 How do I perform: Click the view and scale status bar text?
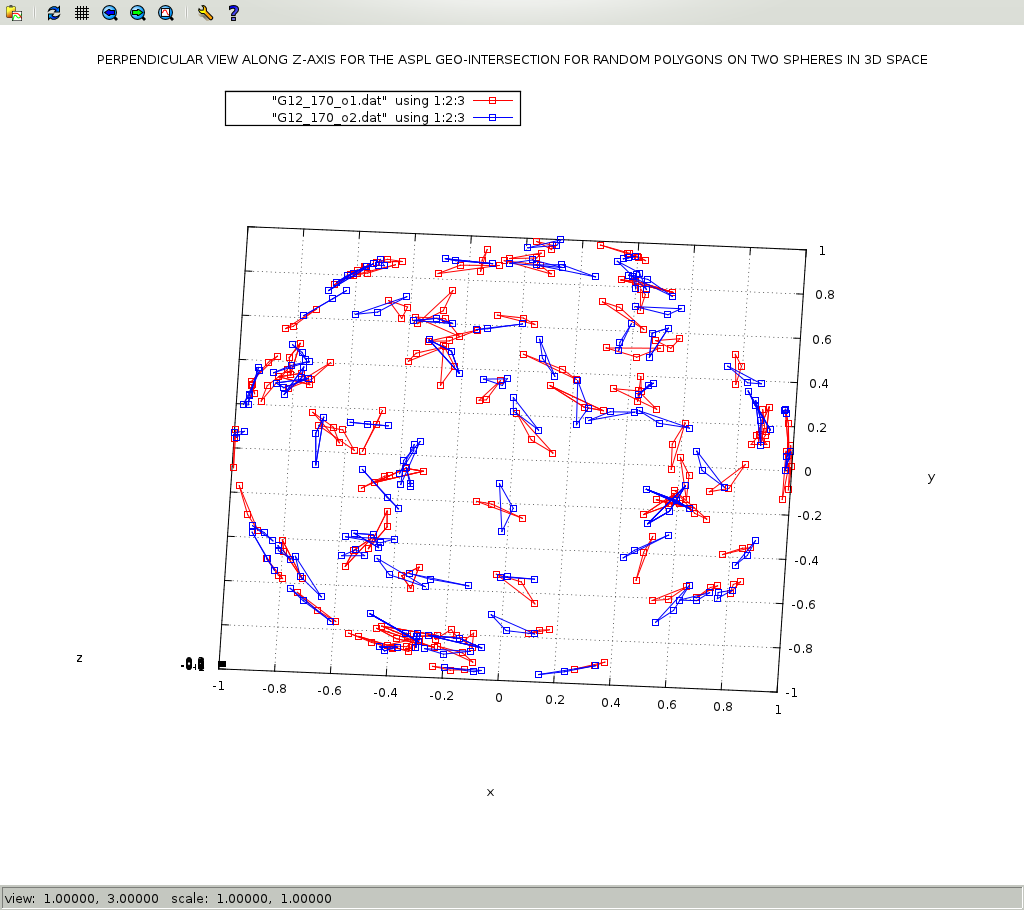tap(168, 898)
